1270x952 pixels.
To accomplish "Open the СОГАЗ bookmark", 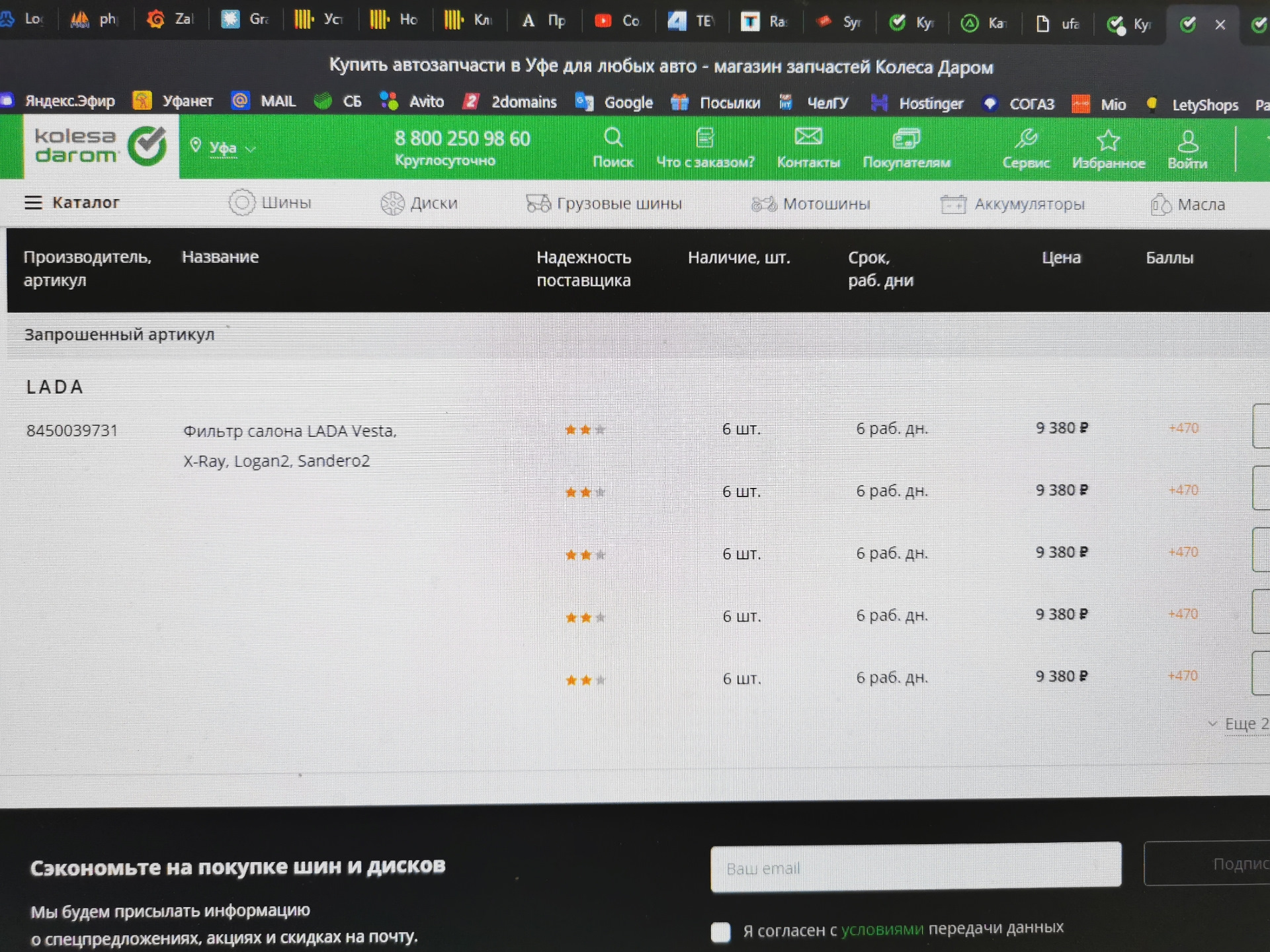I will coord(1019,104).
